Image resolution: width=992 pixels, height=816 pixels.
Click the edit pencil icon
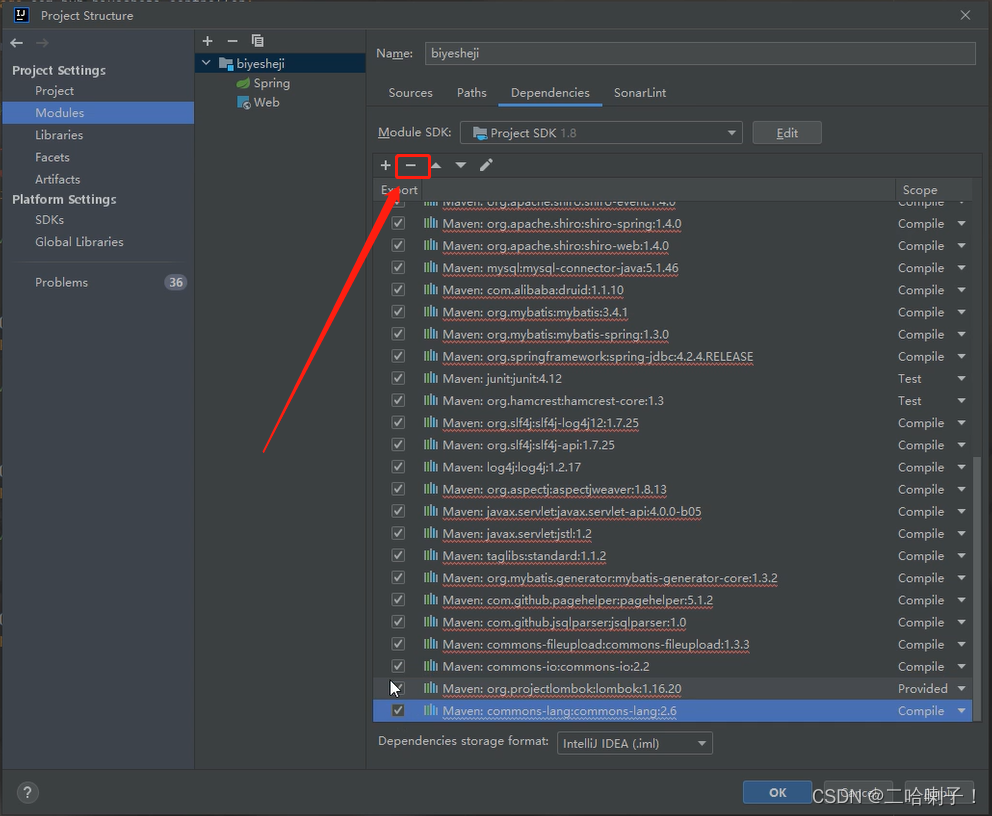click(x=486, y=165)
